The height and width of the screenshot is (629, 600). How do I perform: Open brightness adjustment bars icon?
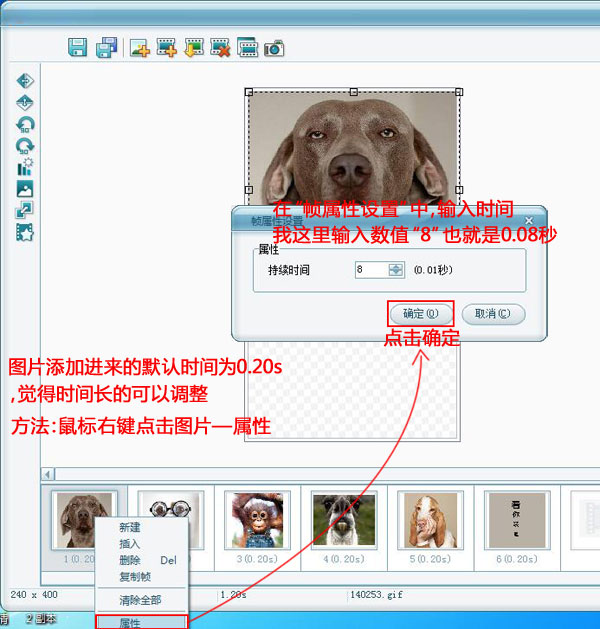[x=25, y=167]
